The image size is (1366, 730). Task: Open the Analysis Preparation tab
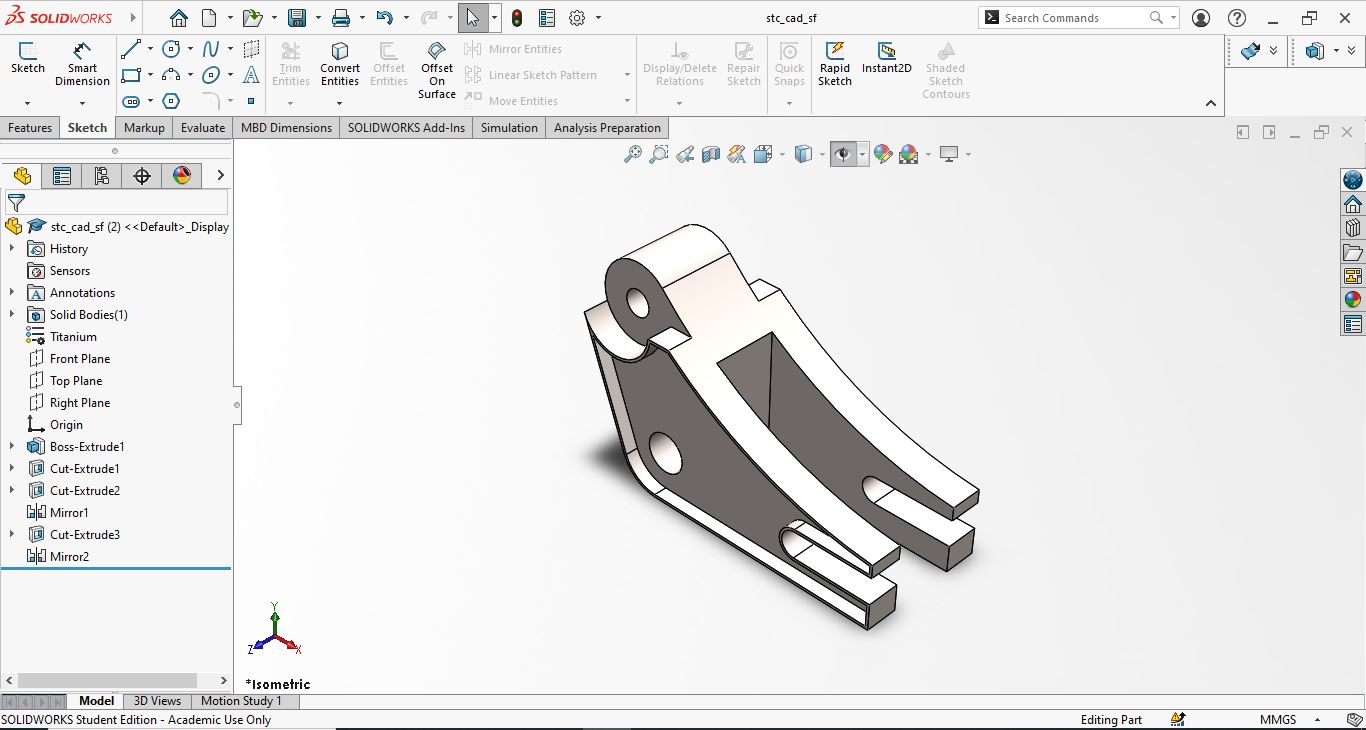(607, 128)
